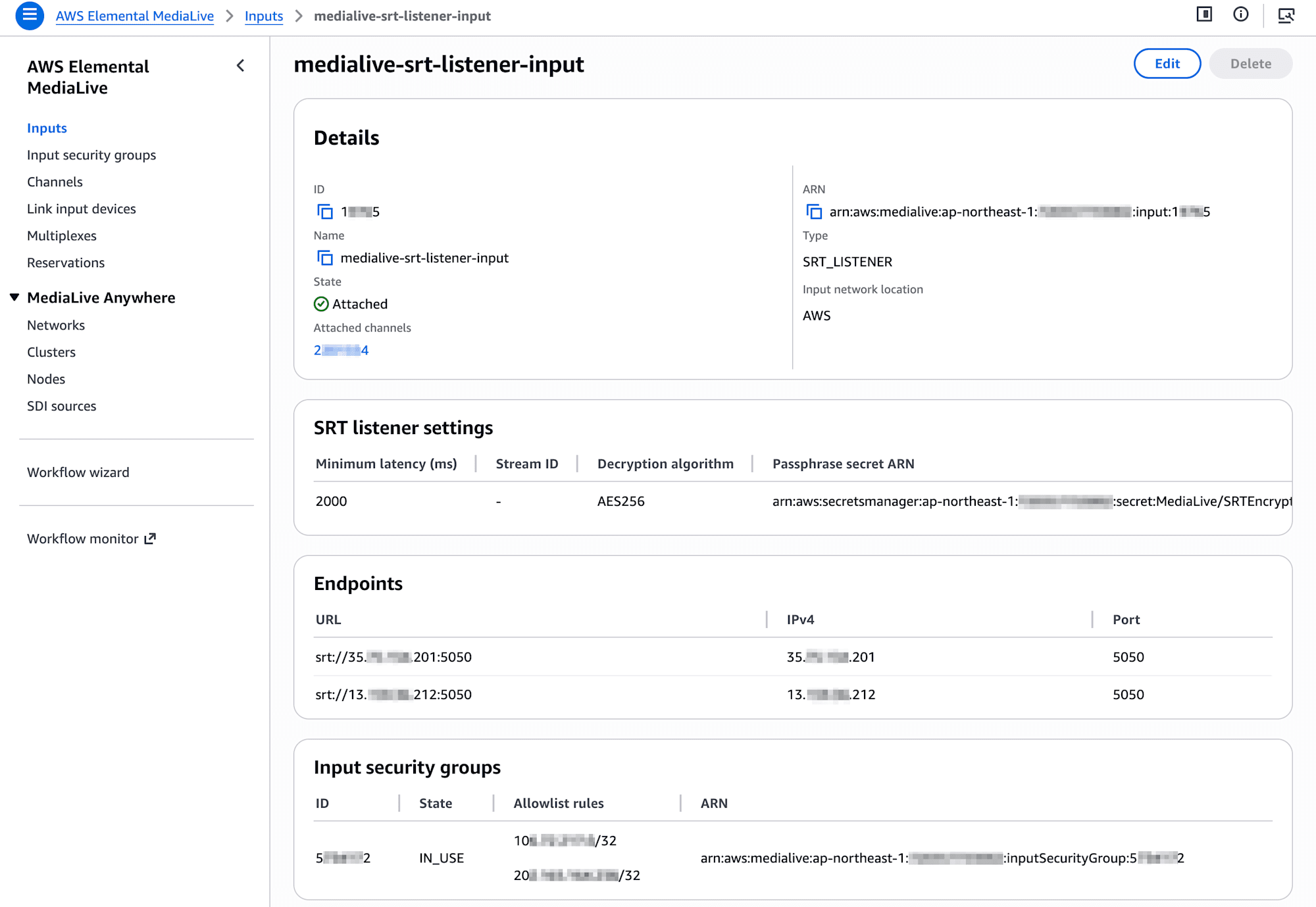Click the Endpoints URL column header
The image size is (1316, 907).
(x=328, y=620)
